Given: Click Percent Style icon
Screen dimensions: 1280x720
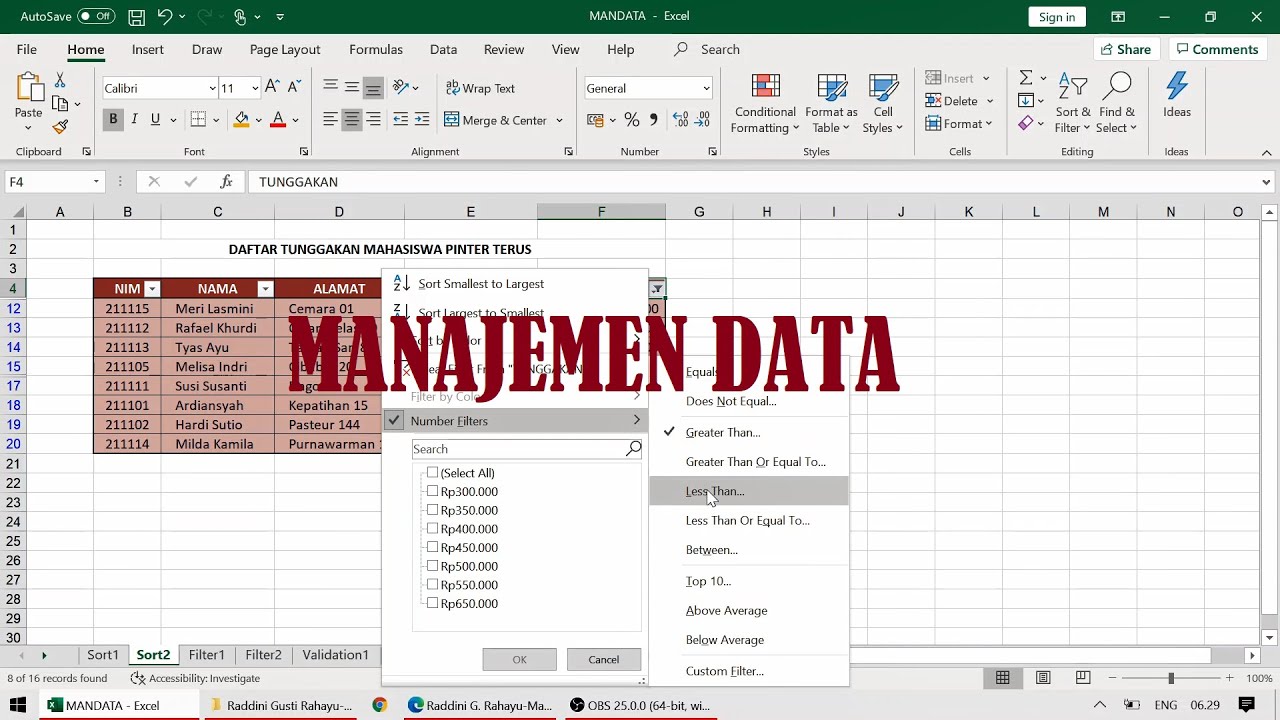Looking at the screenshot, I should [631, 120].
